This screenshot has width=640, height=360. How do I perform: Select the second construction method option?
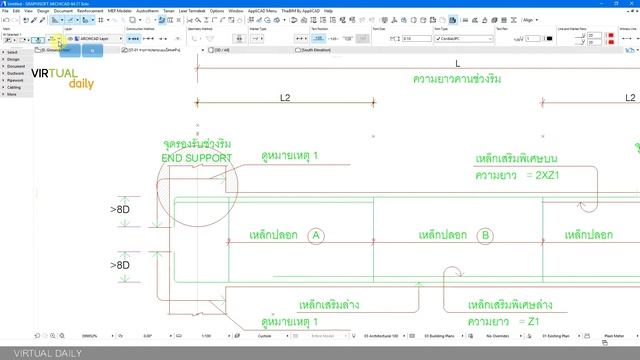[148, 39]
